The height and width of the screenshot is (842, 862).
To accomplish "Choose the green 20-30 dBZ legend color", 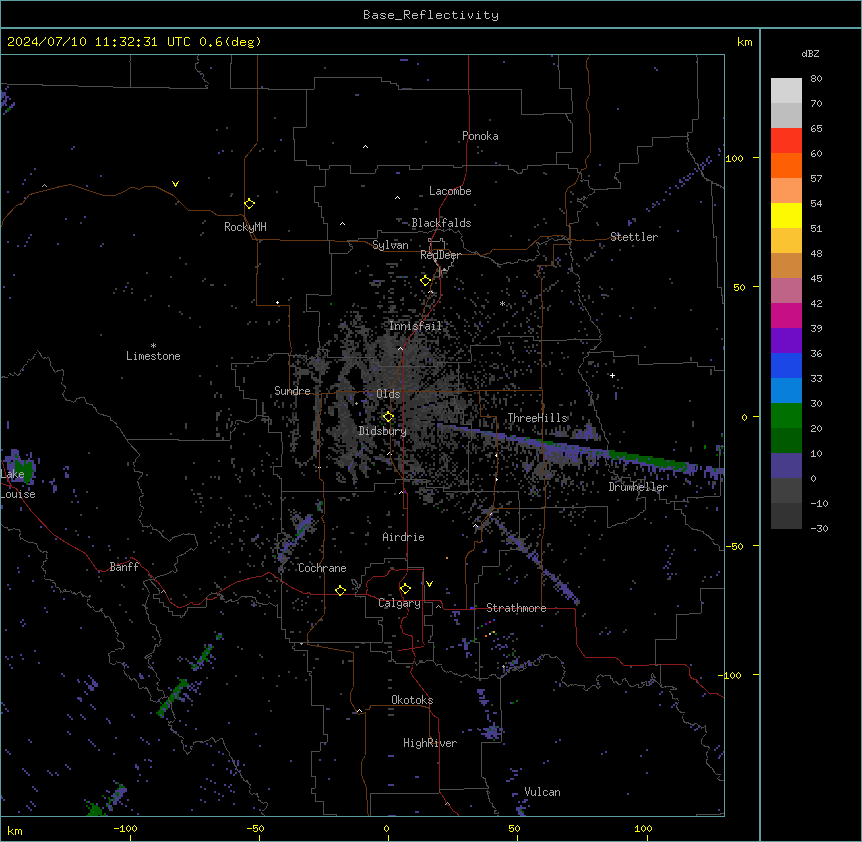I will tap(786, 416).
